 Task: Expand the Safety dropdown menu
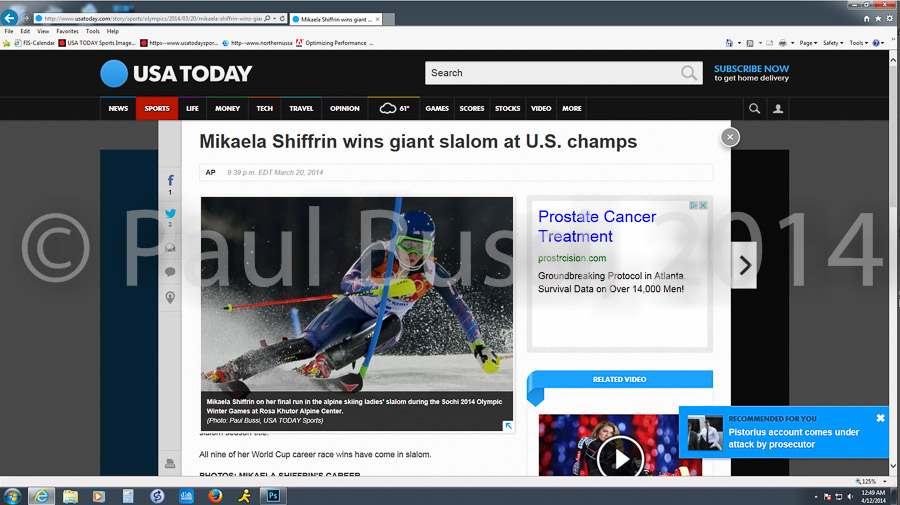pyautogui.click(x=833, y=43)
